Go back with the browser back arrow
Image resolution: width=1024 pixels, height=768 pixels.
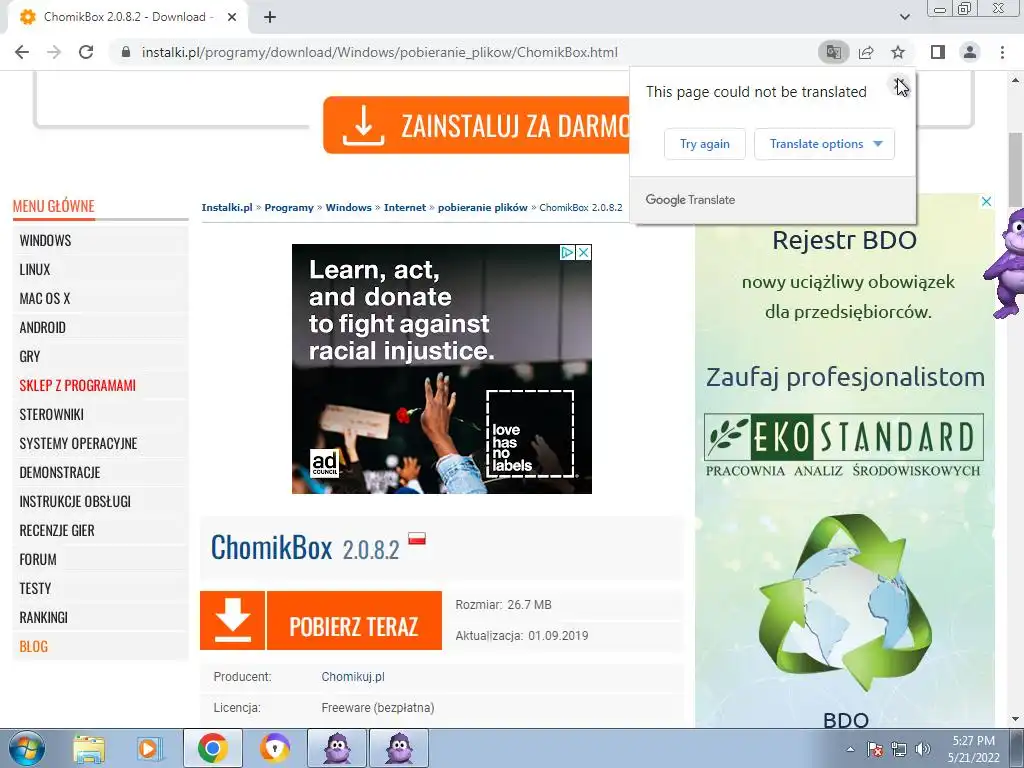pyautogui.click(x=22, y=52)
